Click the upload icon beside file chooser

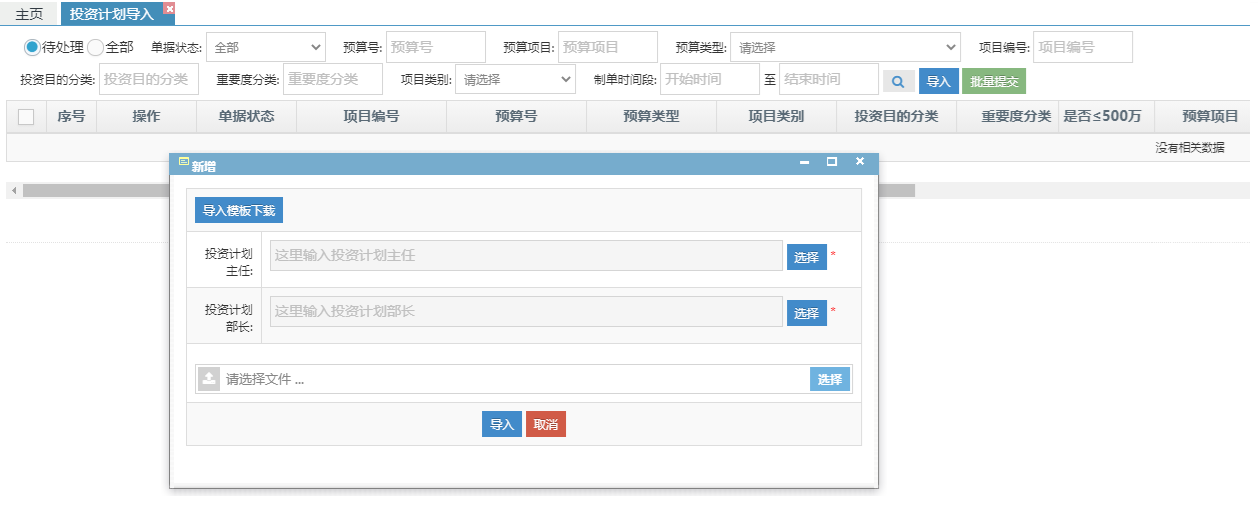pyautogui.click(x=209, y=379)
